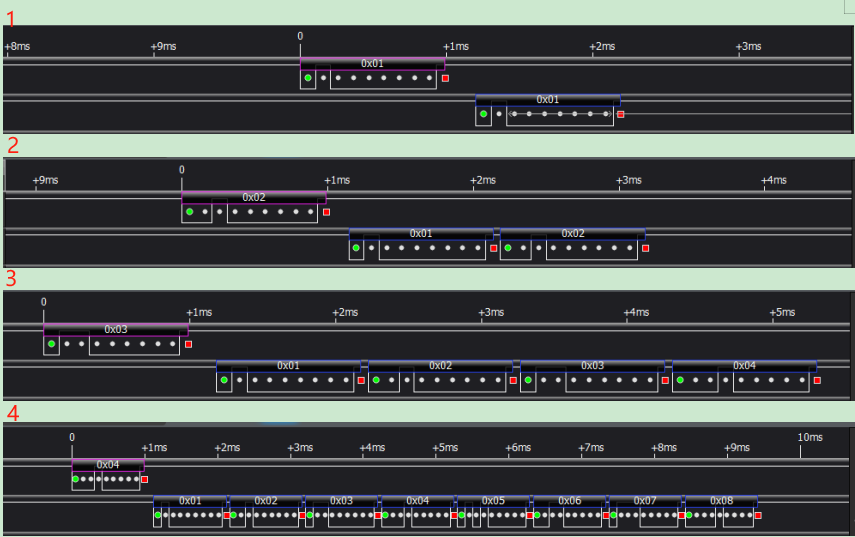
Task: Click the red stop square ending panel 1 bottom frame
Action: click(620, 114)
